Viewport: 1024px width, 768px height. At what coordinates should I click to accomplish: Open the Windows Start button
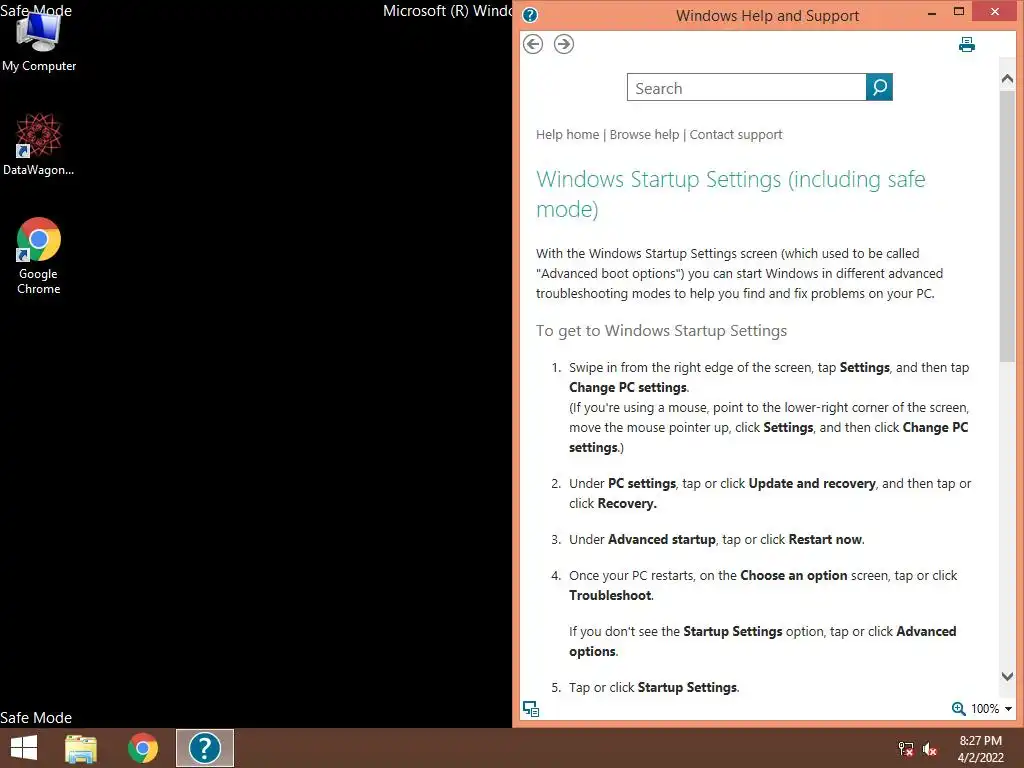click(24, 748)
